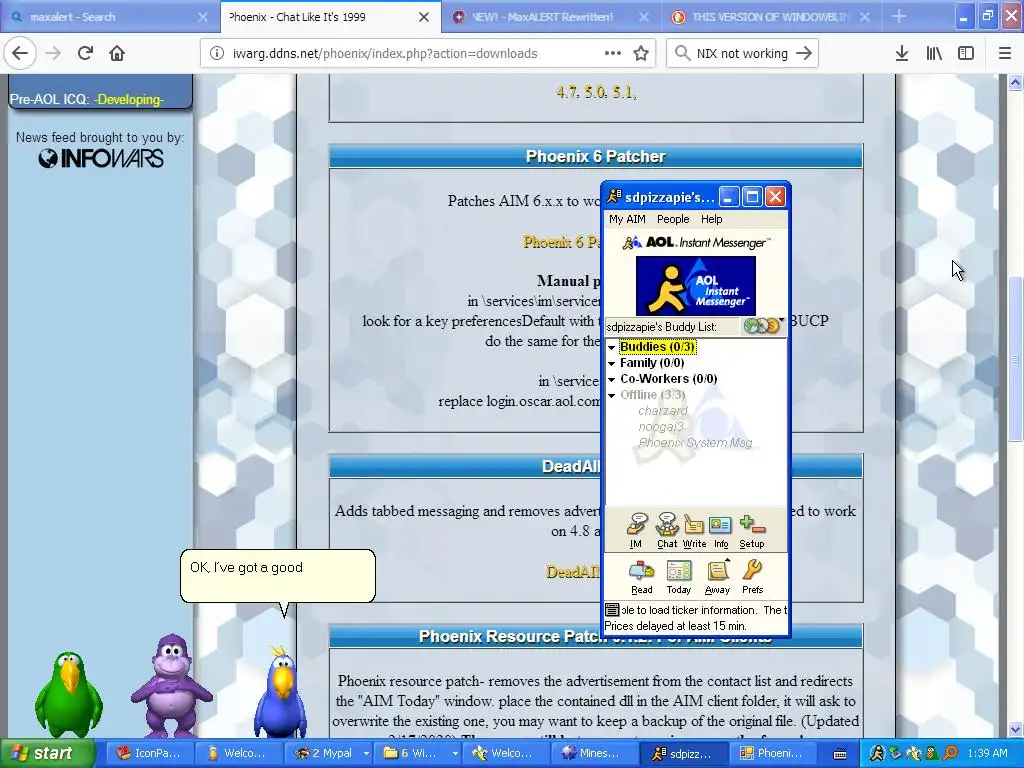Switch to MaxALERT Rewritten tab
Image resolution: width=1024 pixels, height=768 pixels.
551,17
